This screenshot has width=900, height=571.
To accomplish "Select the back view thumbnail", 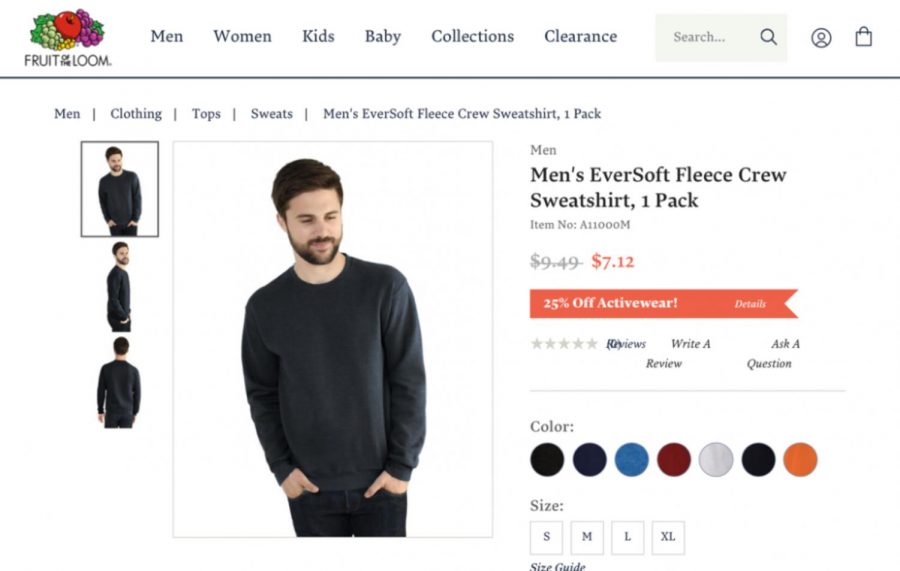I will click(x=119, y=382).
